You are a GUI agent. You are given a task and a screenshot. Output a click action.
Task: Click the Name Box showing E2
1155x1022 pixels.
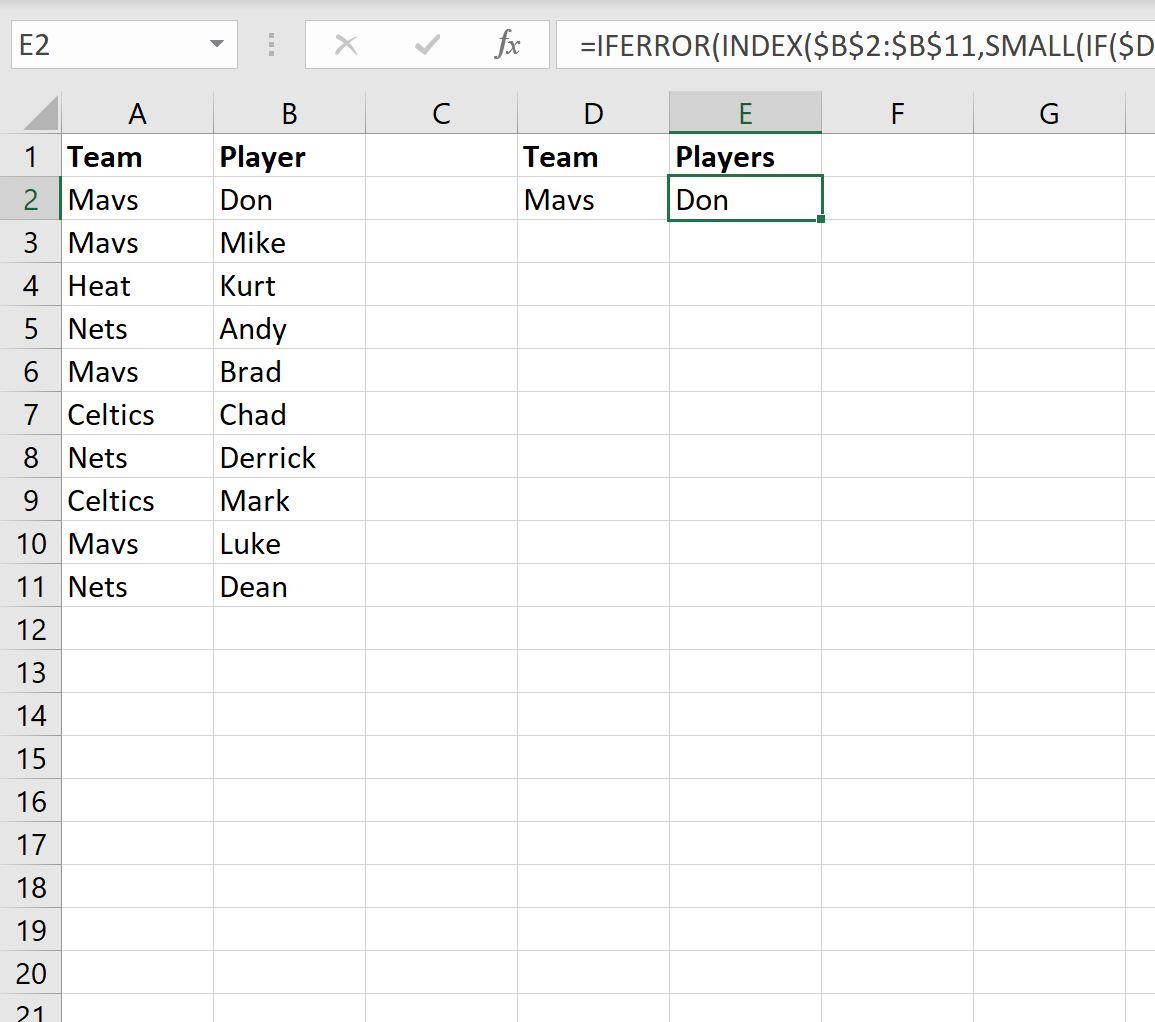click(x=110, y=44)
